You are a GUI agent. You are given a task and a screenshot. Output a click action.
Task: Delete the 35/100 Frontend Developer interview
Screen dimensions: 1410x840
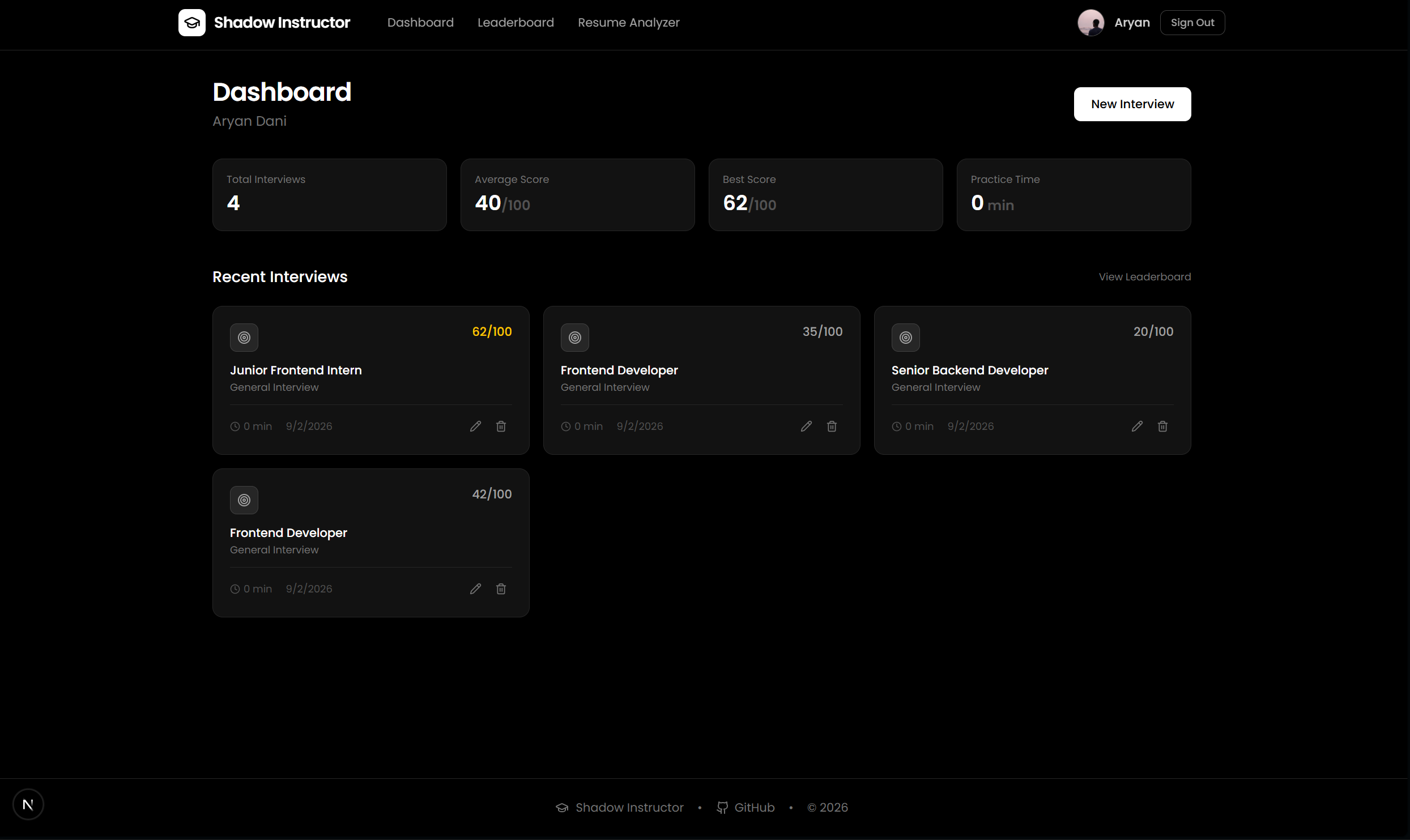click(x=832, y=427)
